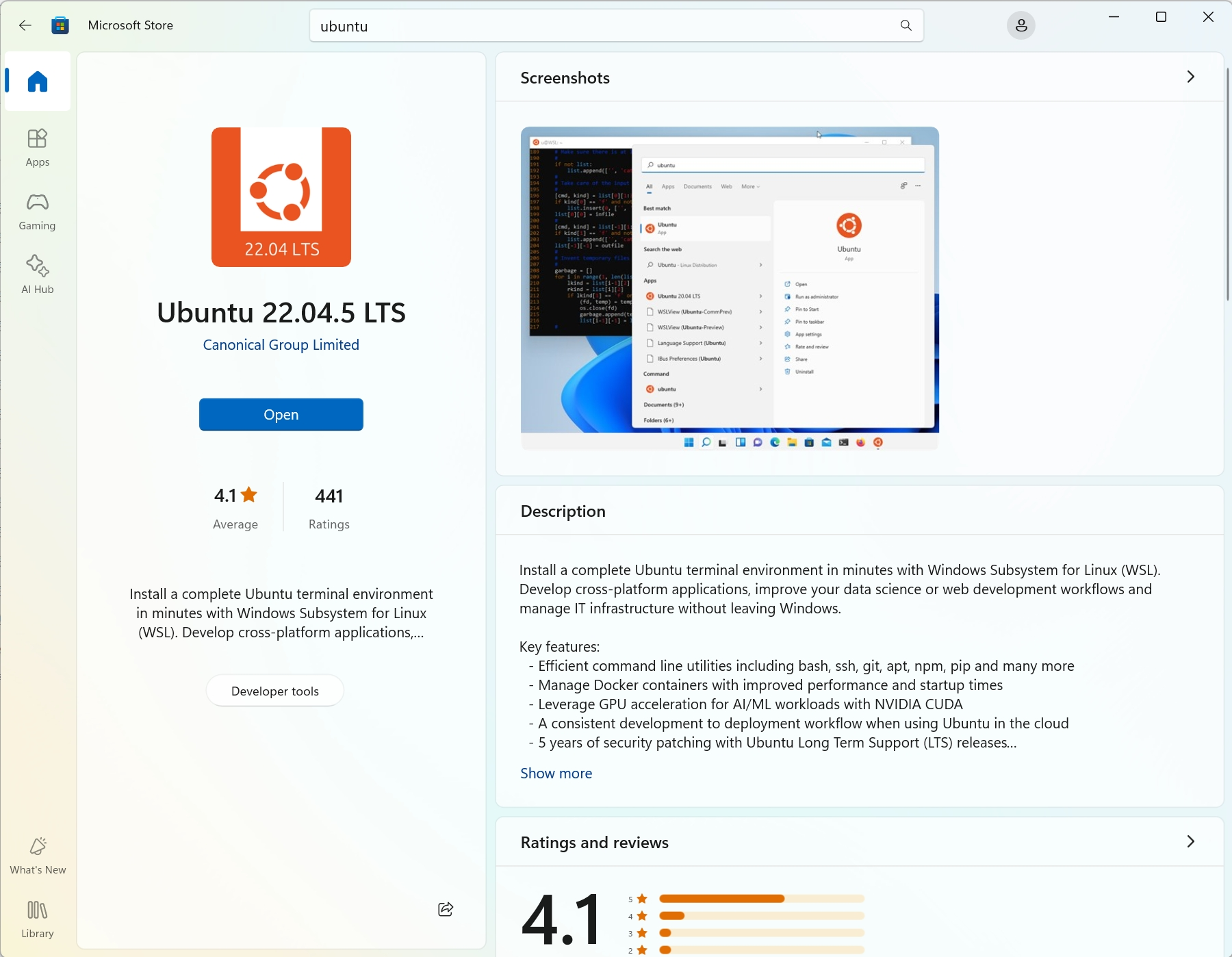
Task: Open AI Hub page
Action: 38,275
